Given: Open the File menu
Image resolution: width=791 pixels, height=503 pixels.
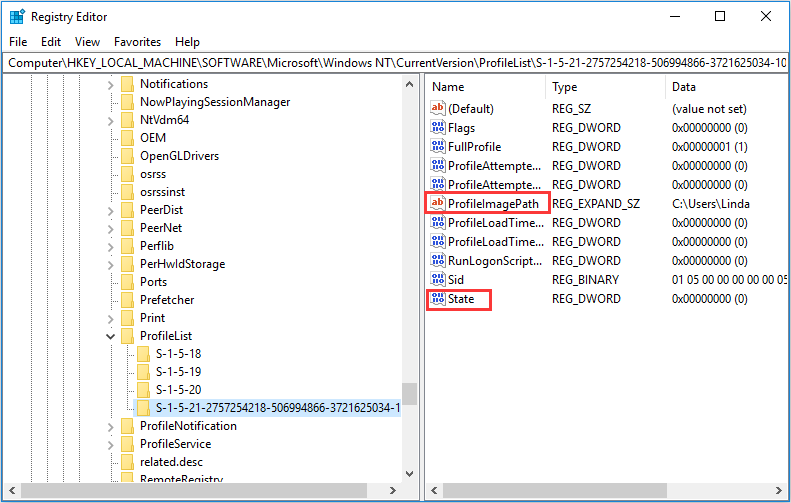Looking at the screenshot, I should pos(18,42).
